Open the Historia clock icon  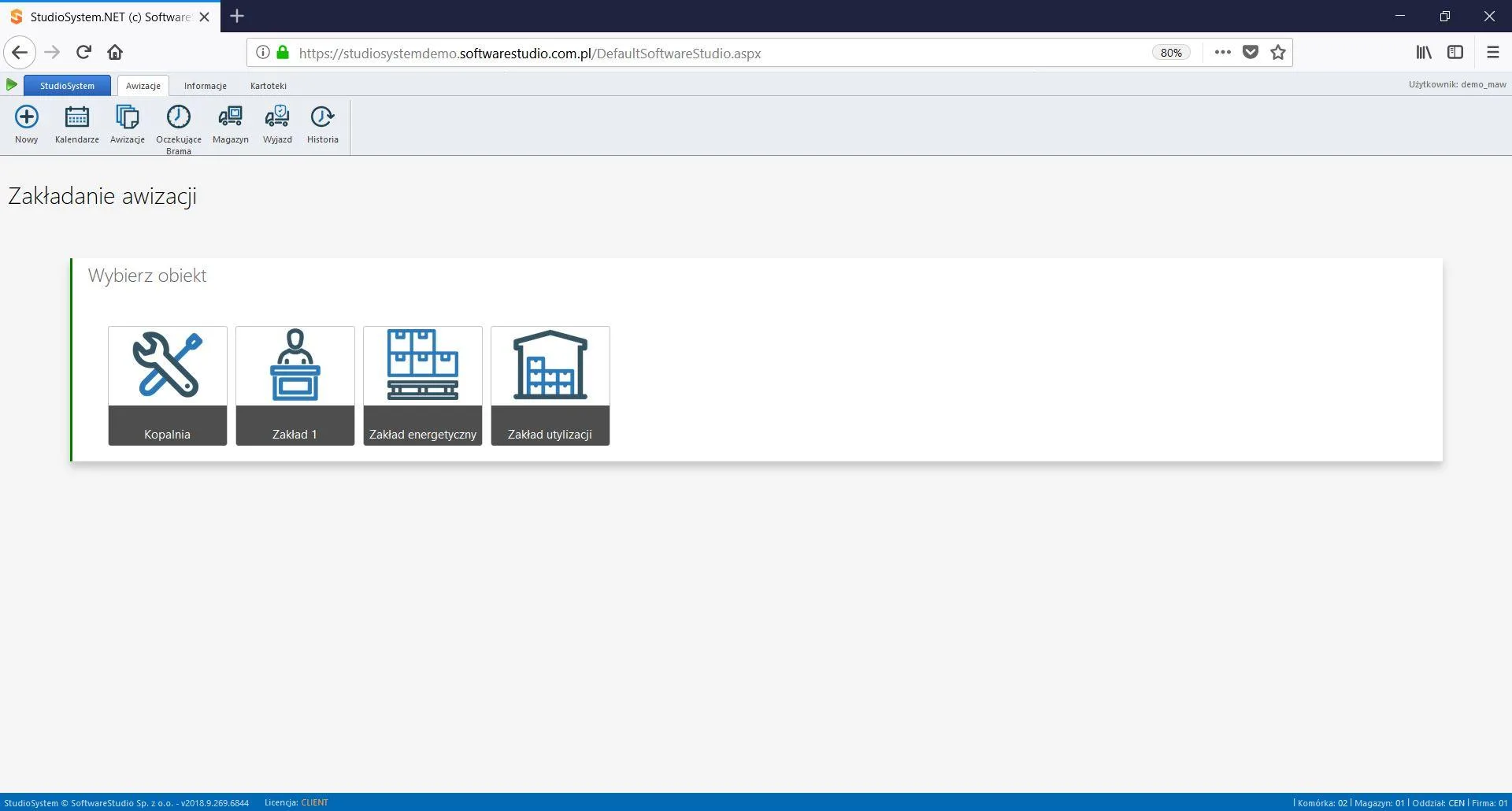click(x=322, y=117)
